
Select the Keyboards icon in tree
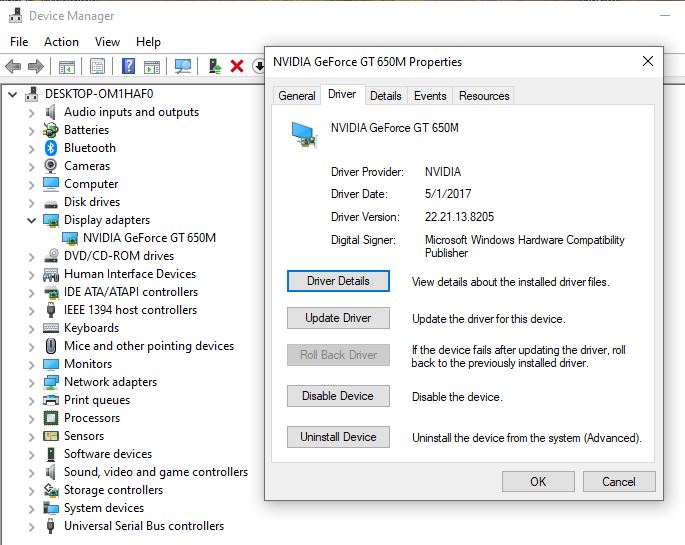(51, 328)
